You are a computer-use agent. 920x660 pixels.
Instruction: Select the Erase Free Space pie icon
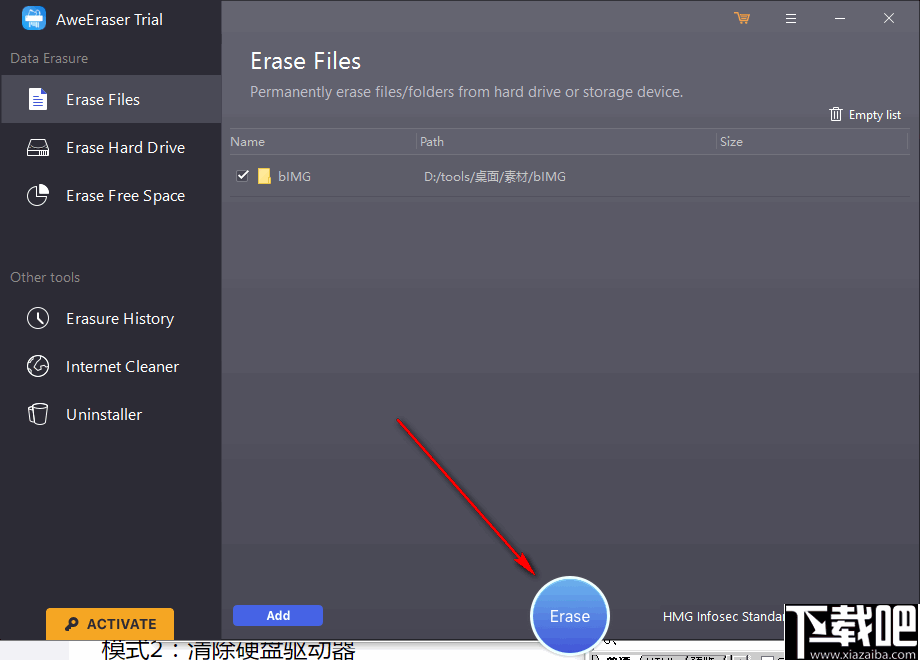click(x=38, y=195)
